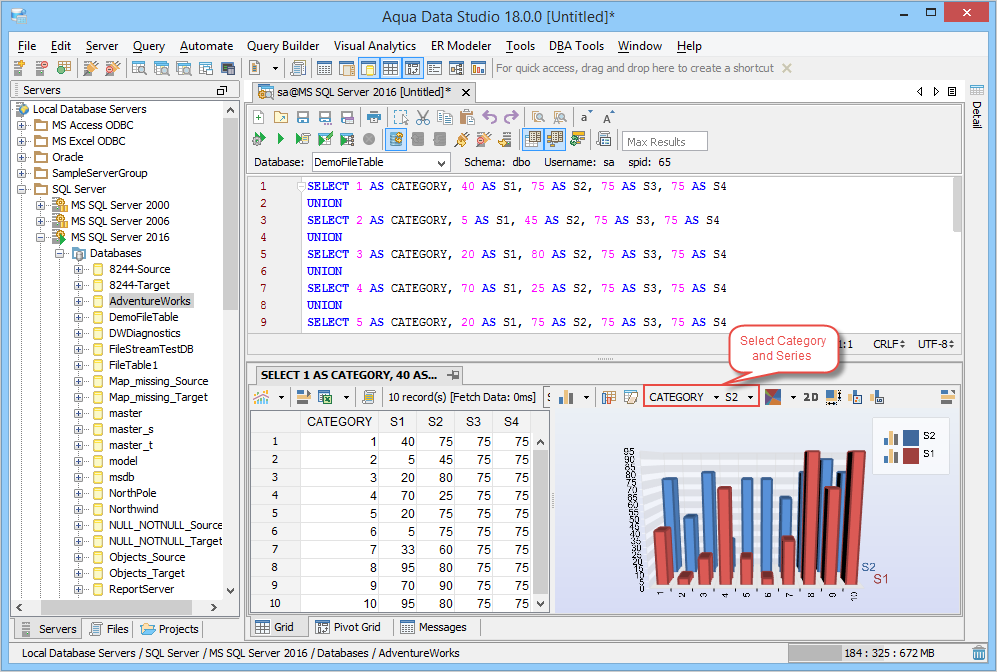
Task: Click the red S1 legend swatch
Action: (911, 455)
